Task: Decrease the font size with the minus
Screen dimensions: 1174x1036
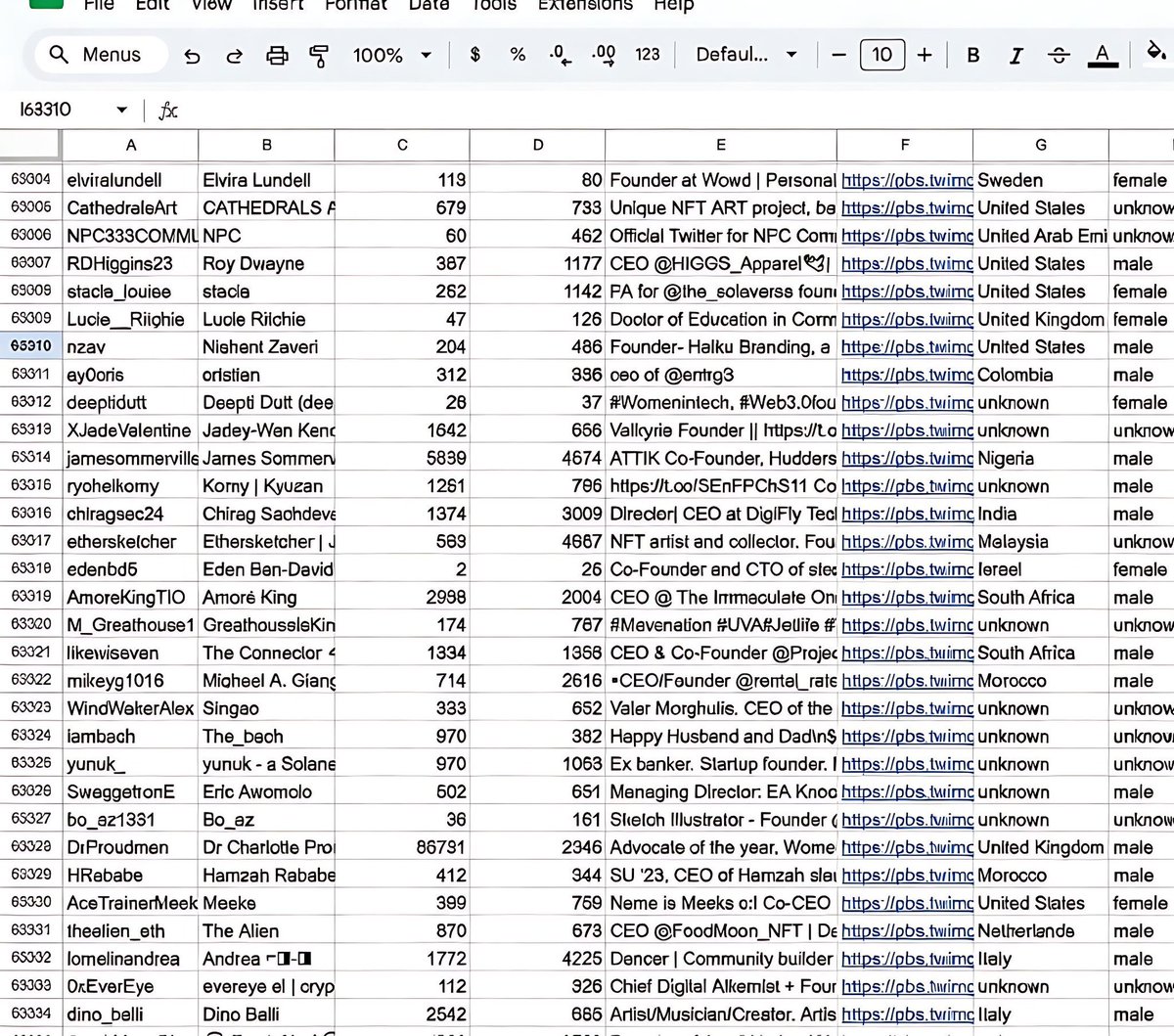Action: [x=838, y=55]
